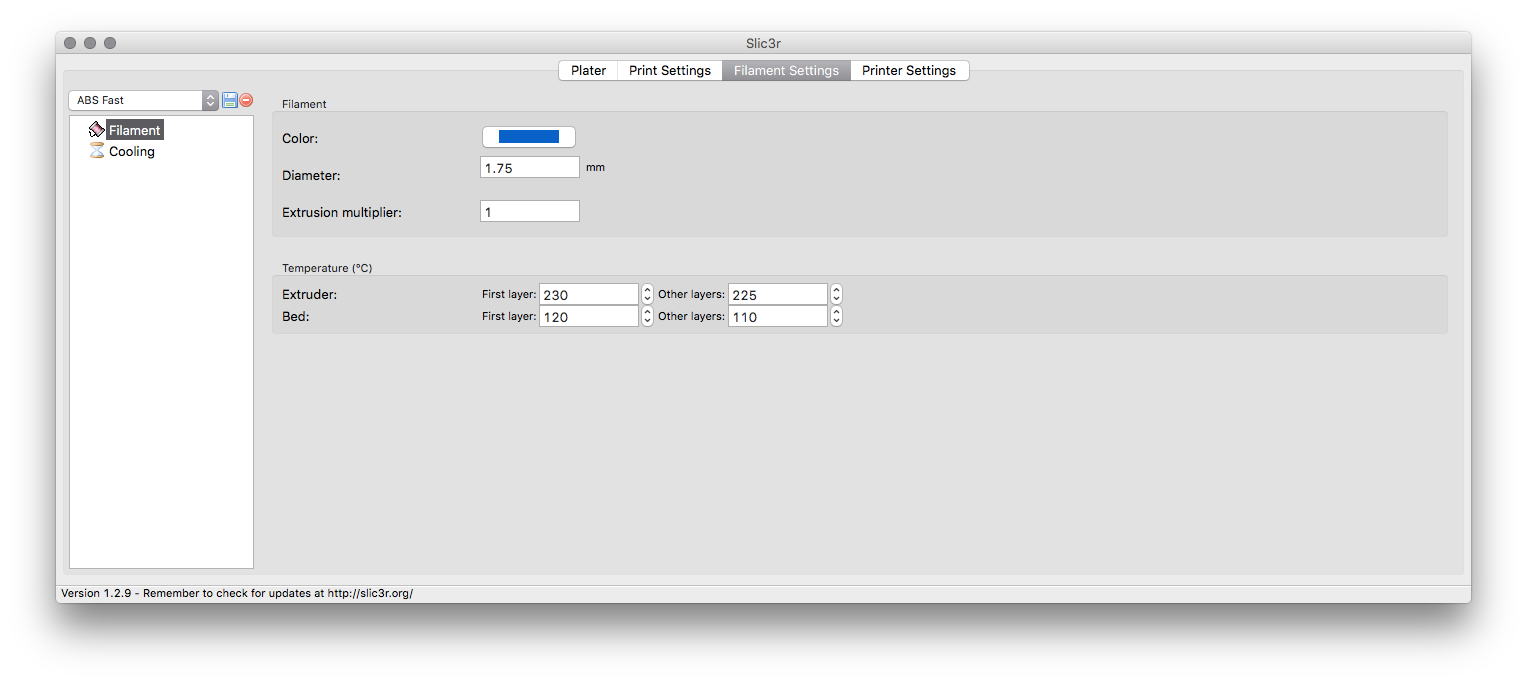This screenshot has height=683, width=1527.
Task: Switch to the Plater tab
Action: point(588,70)
